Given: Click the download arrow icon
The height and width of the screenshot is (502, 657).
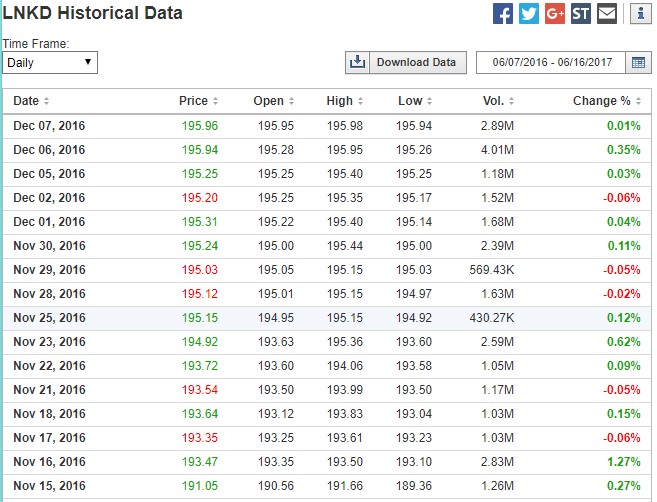Looking at the screenshot, I should pyautogui.click(x=357, y=63).
